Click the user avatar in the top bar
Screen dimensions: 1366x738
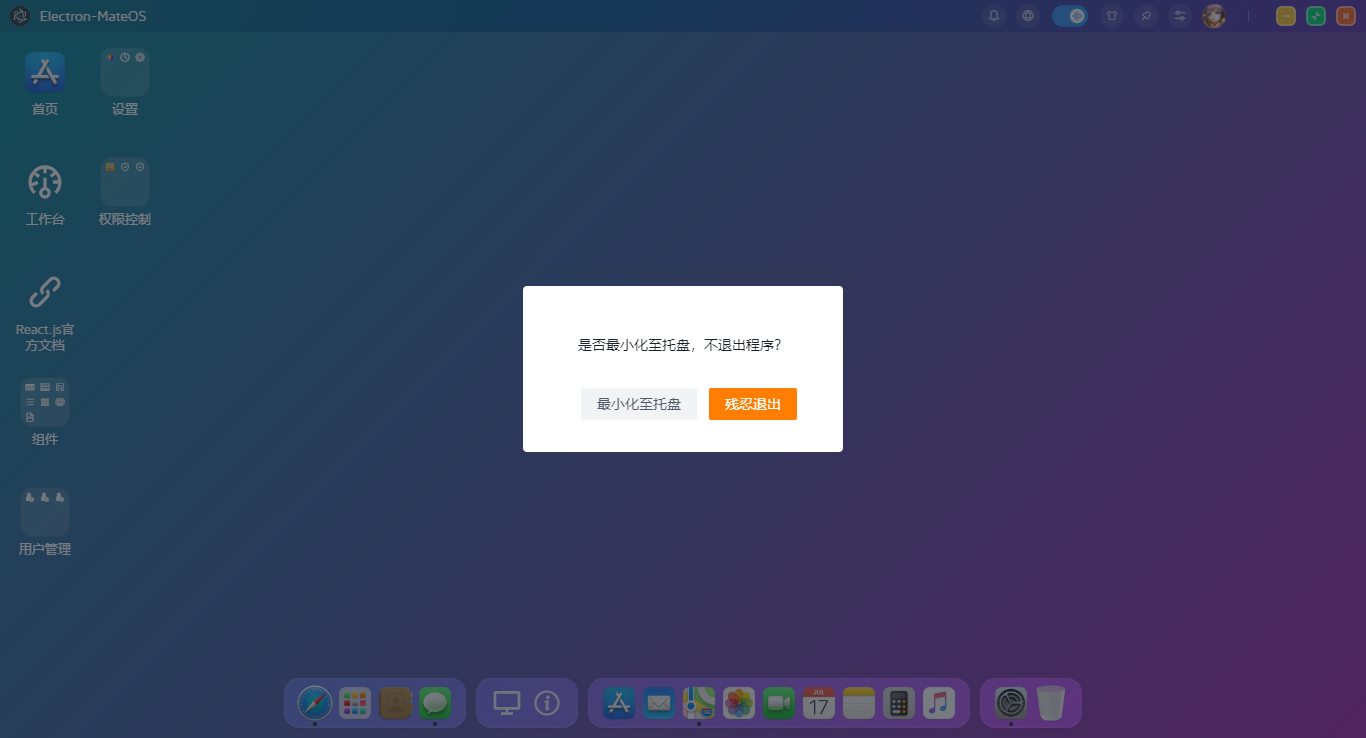pos(1214,16)
